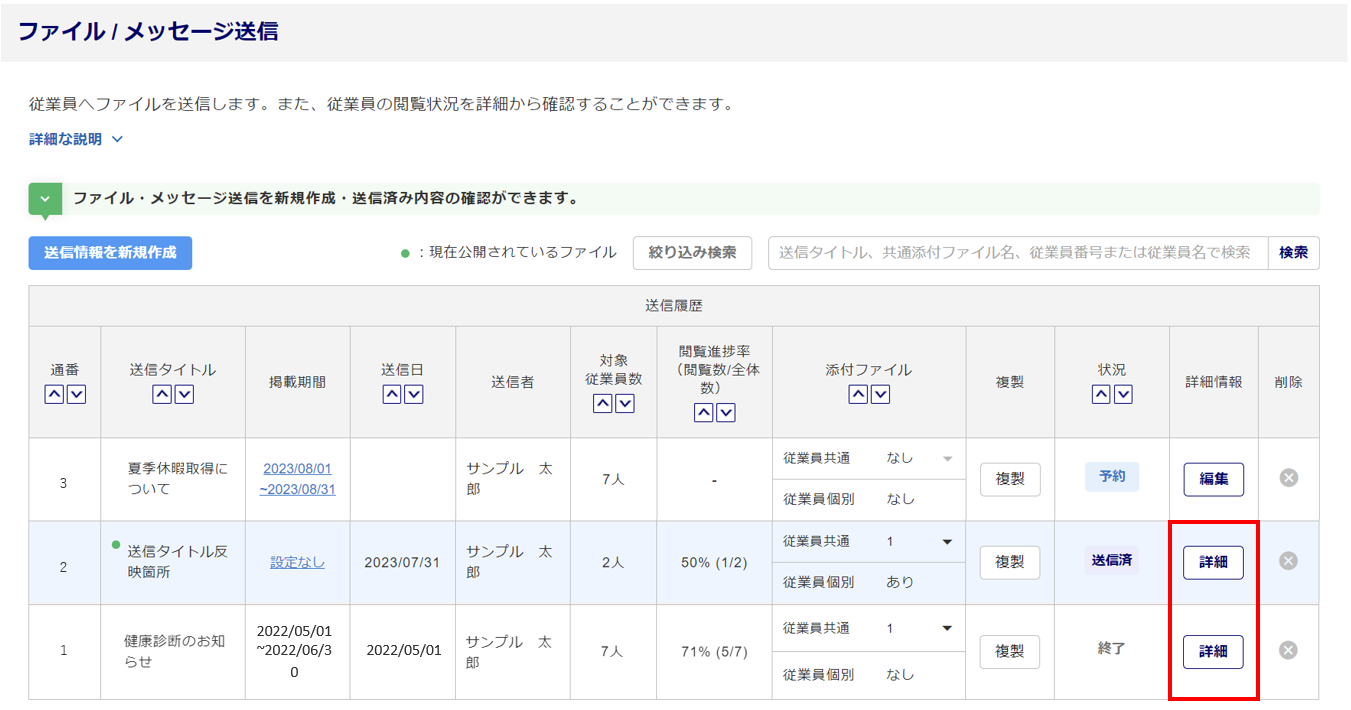
Task: Delete the 送信タイトル反映箇所 row
Action: click(x=1288, y=561)
